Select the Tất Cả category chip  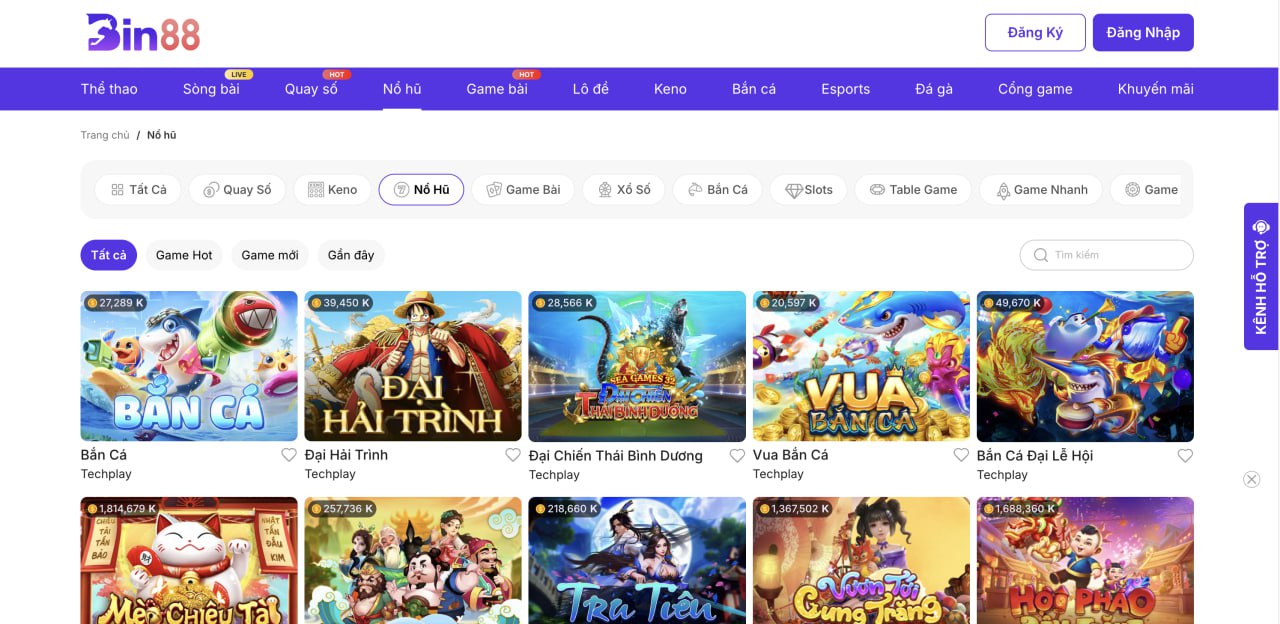pyautogui.click(x=138, y=189)
